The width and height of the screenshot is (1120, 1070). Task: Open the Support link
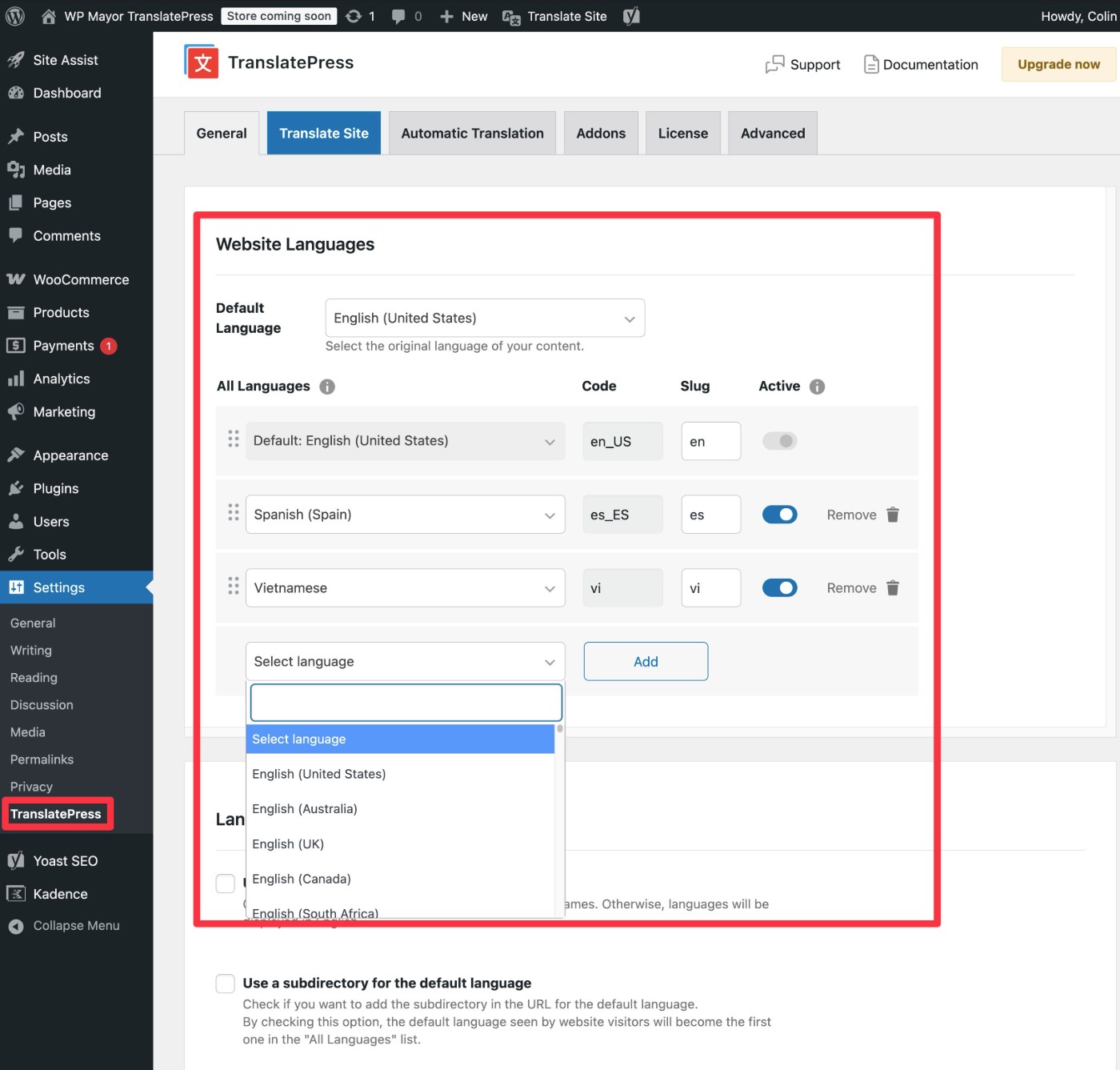802,65
